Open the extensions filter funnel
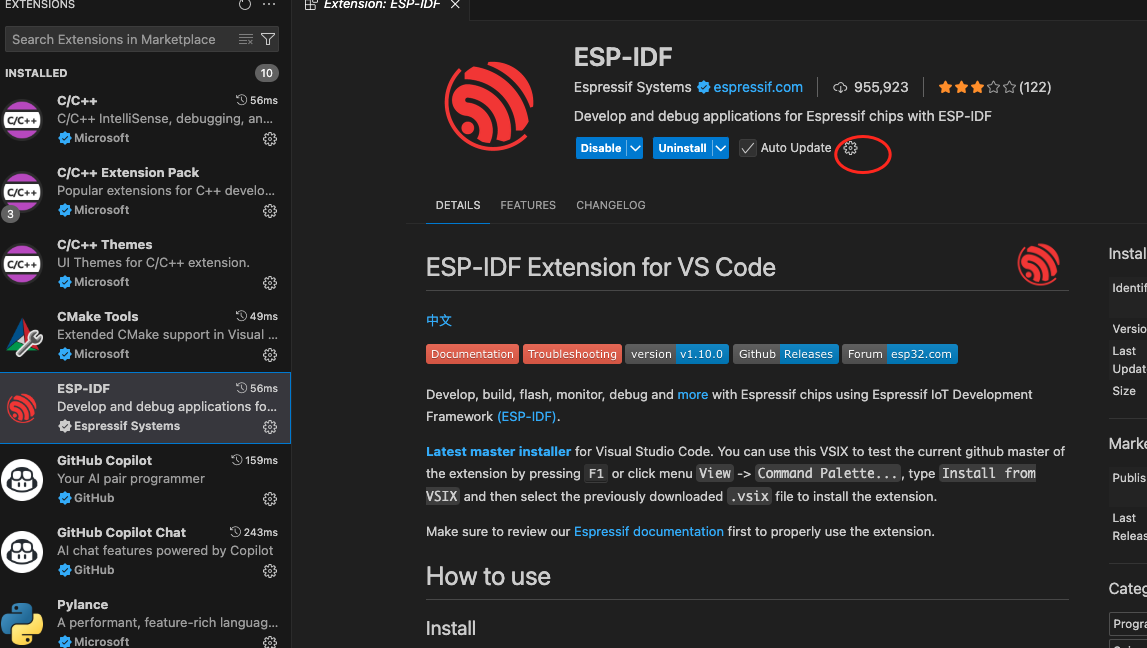1147x648 pixels. (x=268, y=39)
